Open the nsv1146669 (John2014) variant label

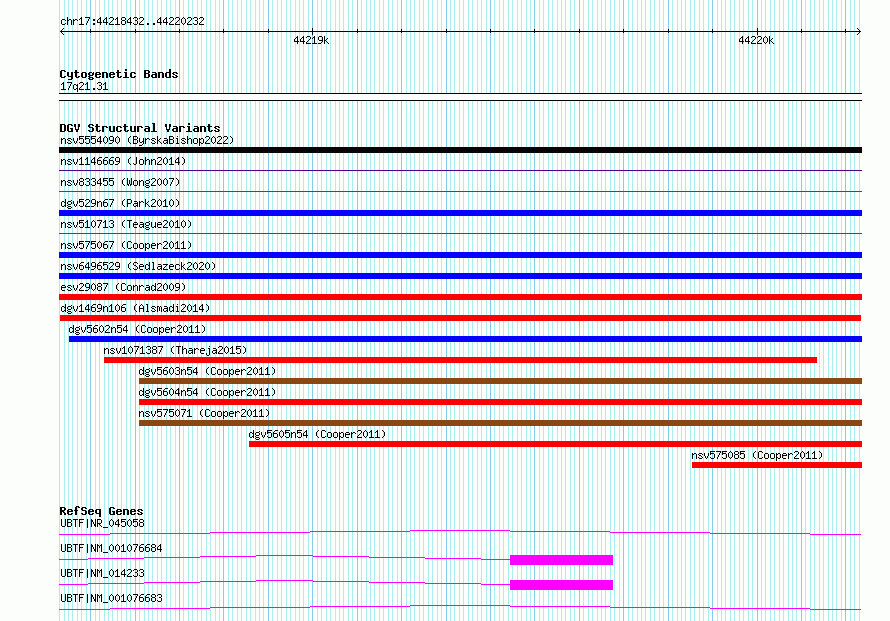pos(123,161)
